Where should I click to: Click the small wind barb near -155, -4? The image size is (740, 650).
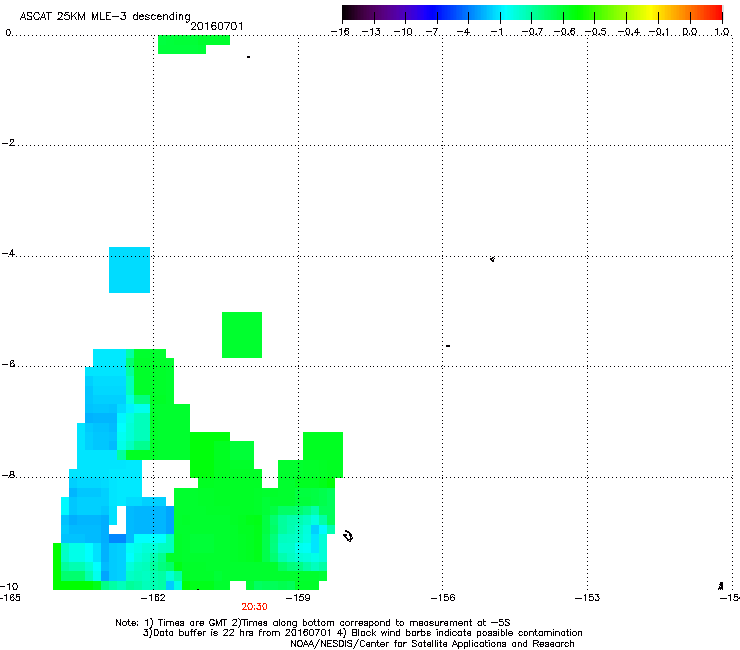click(492, 259)
